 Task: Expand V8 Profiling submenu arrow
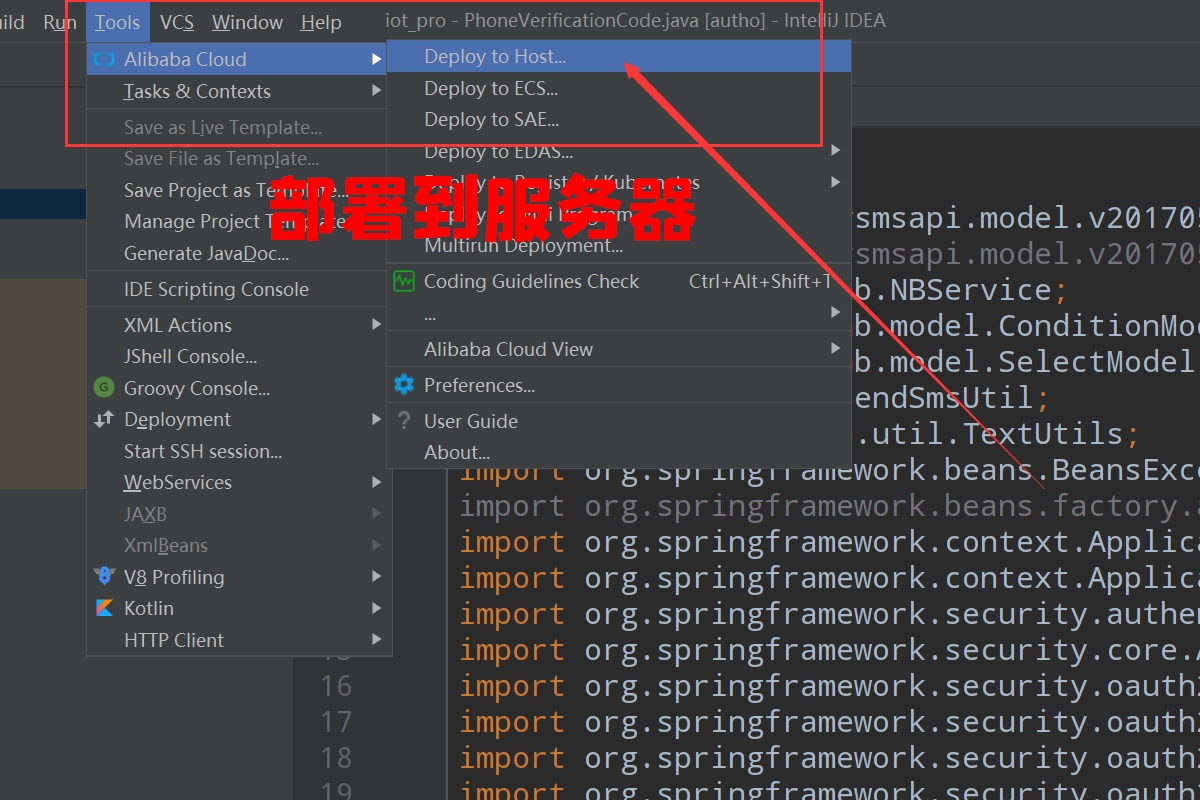(376, 577)
